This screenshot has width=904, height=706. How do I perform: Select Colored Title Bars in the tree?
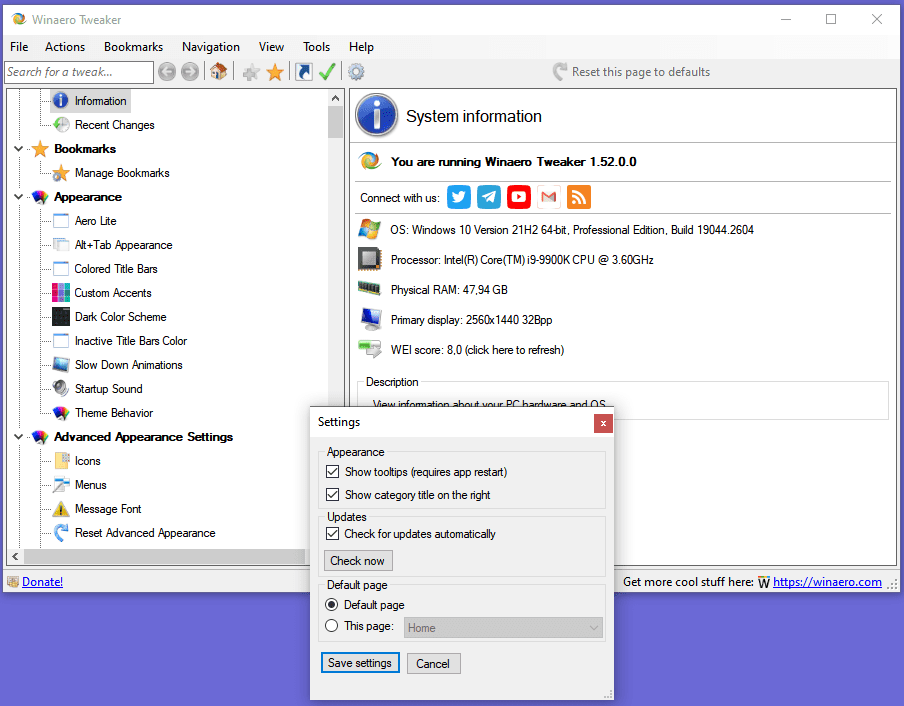pyautogui.click(x=116, y=269)
